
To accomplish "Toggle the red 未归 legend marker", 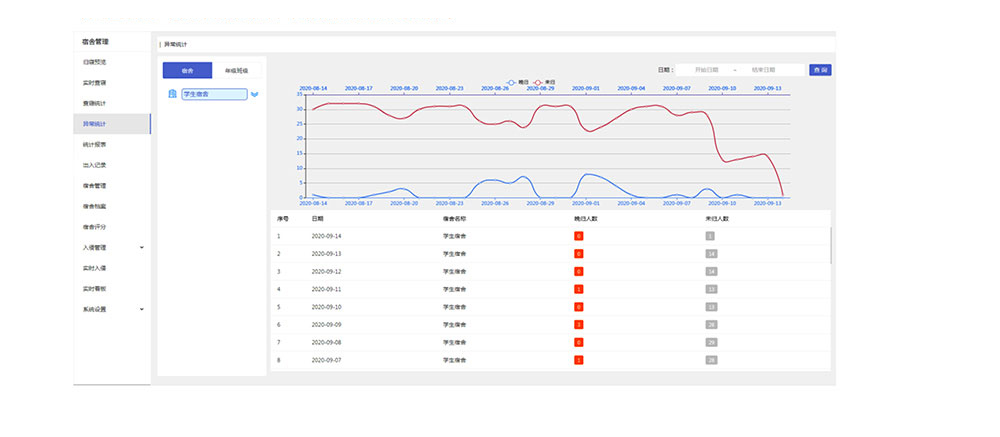I will coord(538,82).
